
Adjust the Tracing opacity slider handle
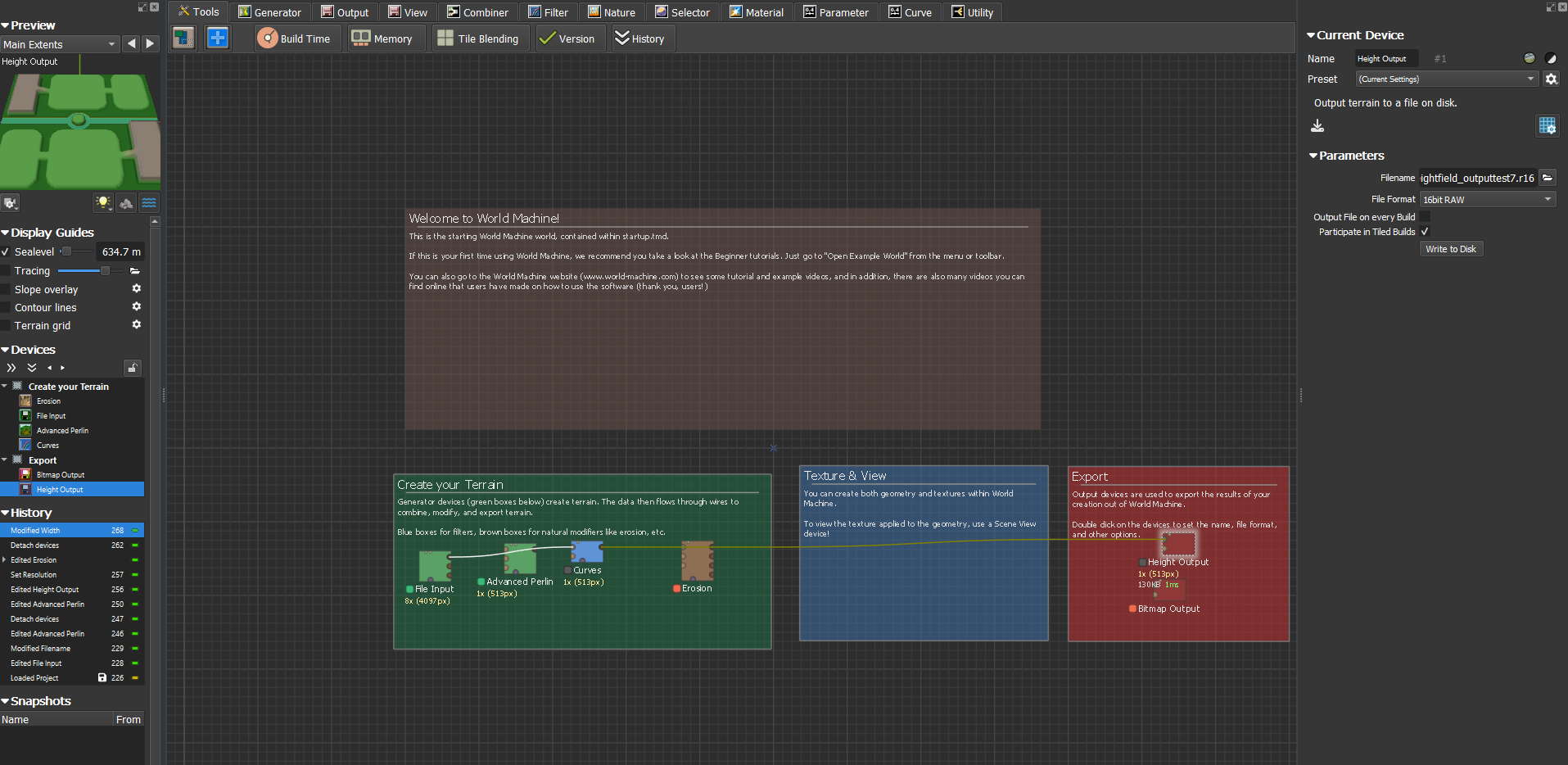pos(105,270)
